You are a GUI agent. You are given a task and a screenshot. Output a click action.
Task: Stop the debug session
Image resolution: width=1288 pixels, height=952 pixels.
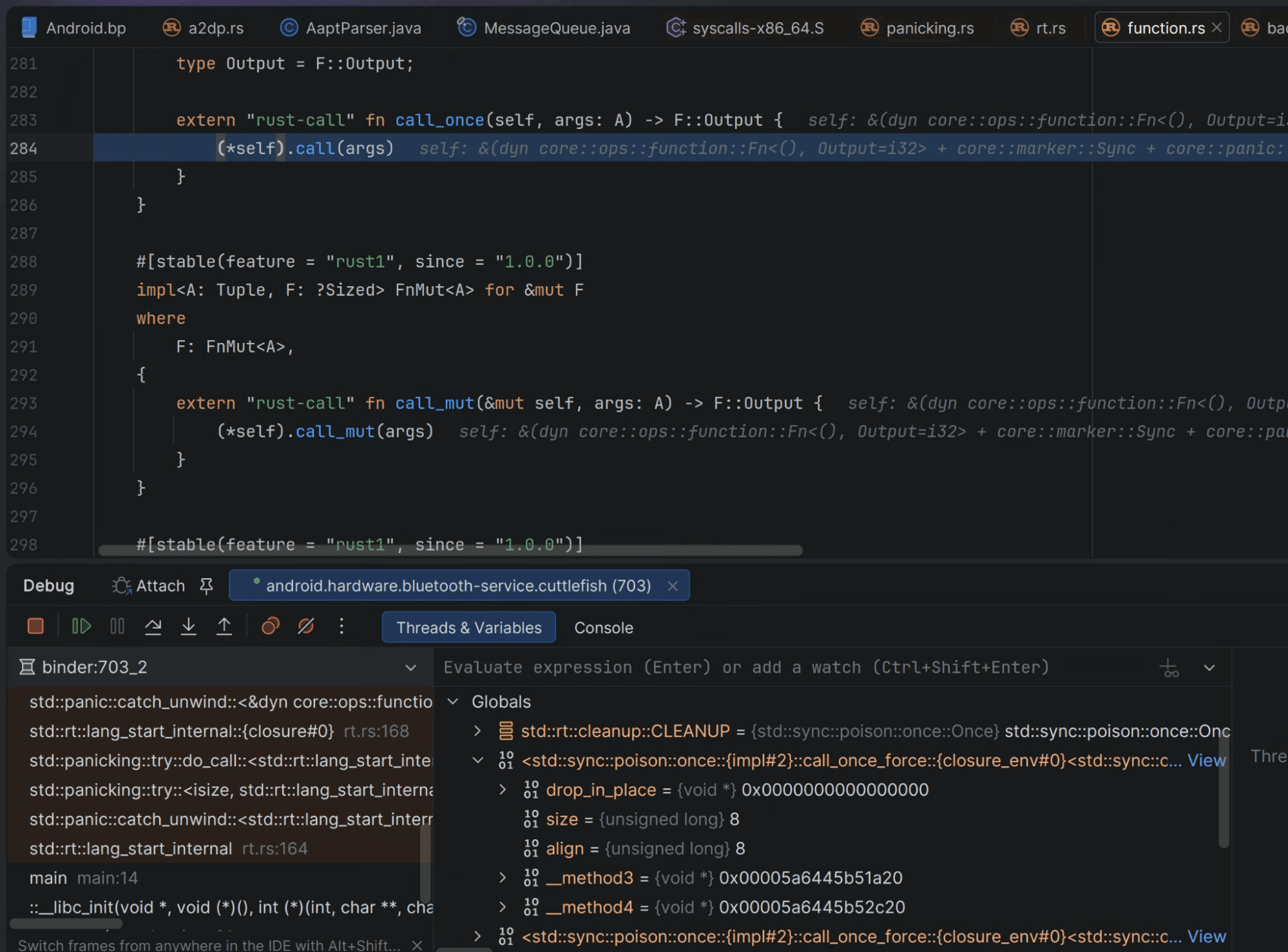(35, 626)
